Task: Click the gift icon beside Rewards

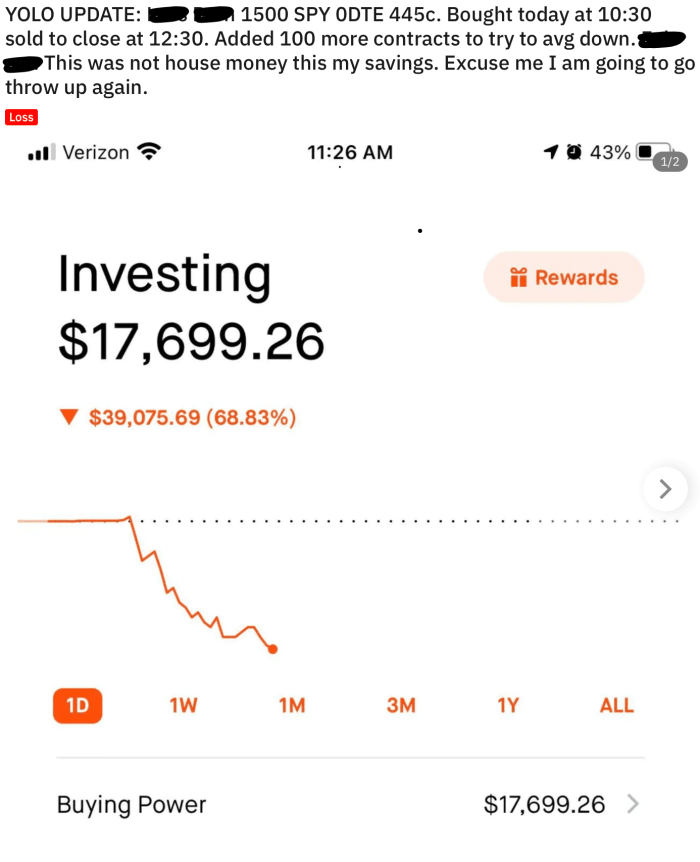Action: click(518, 278)
